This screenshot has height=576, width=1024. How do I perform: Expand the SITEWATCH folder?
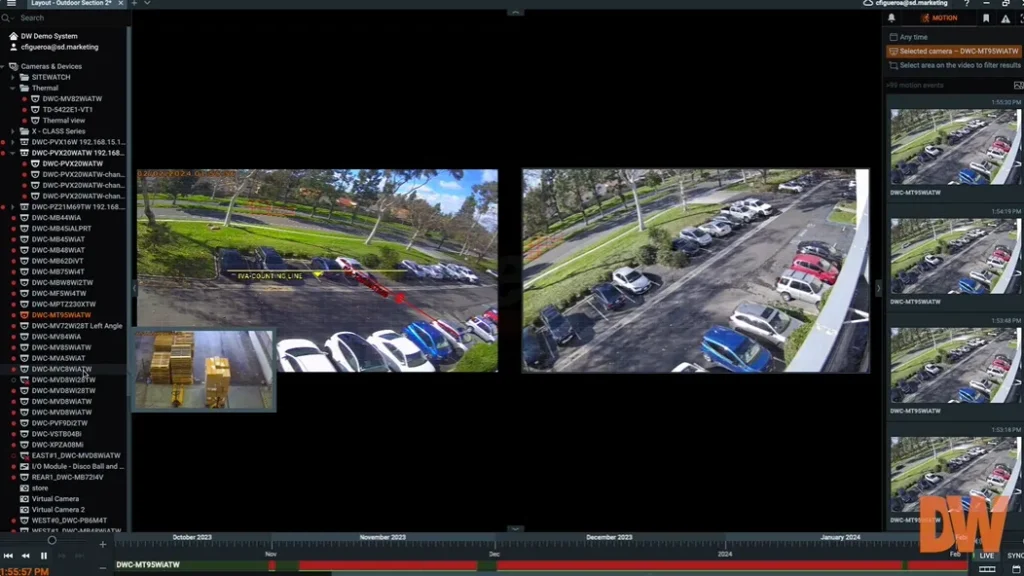[x=12, y=77]
